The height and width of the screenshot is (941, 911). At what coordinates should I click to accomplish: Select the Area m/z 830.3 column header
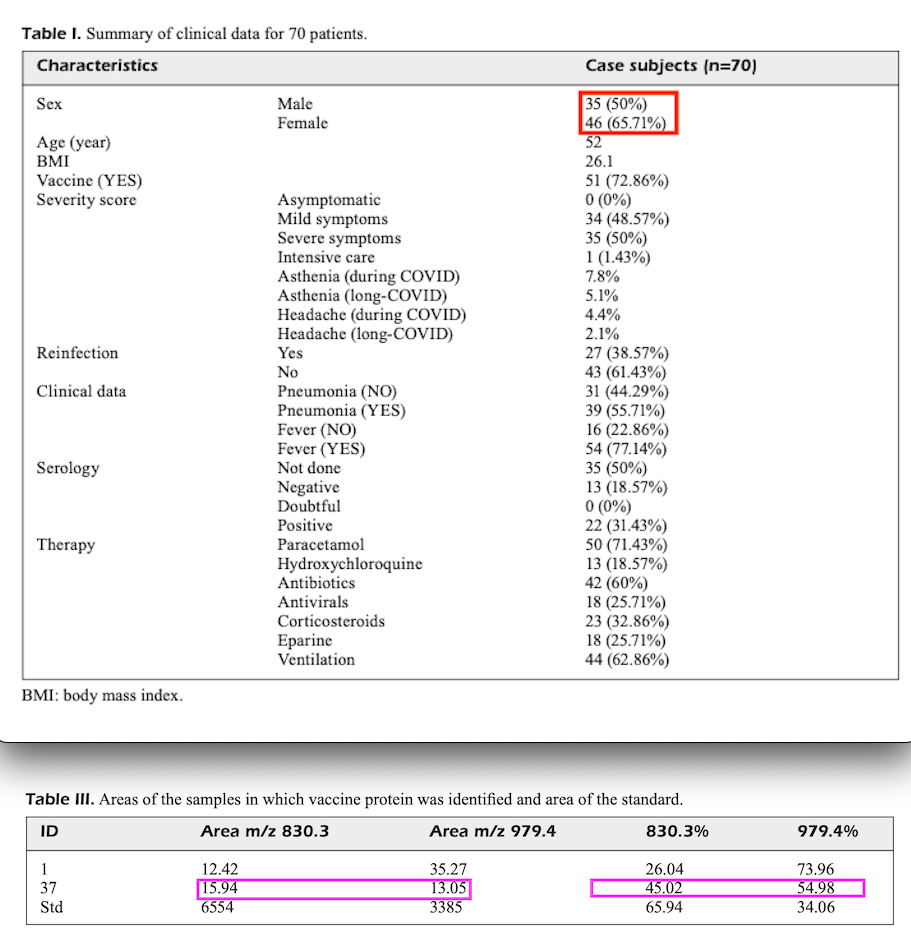coord(264,831)
